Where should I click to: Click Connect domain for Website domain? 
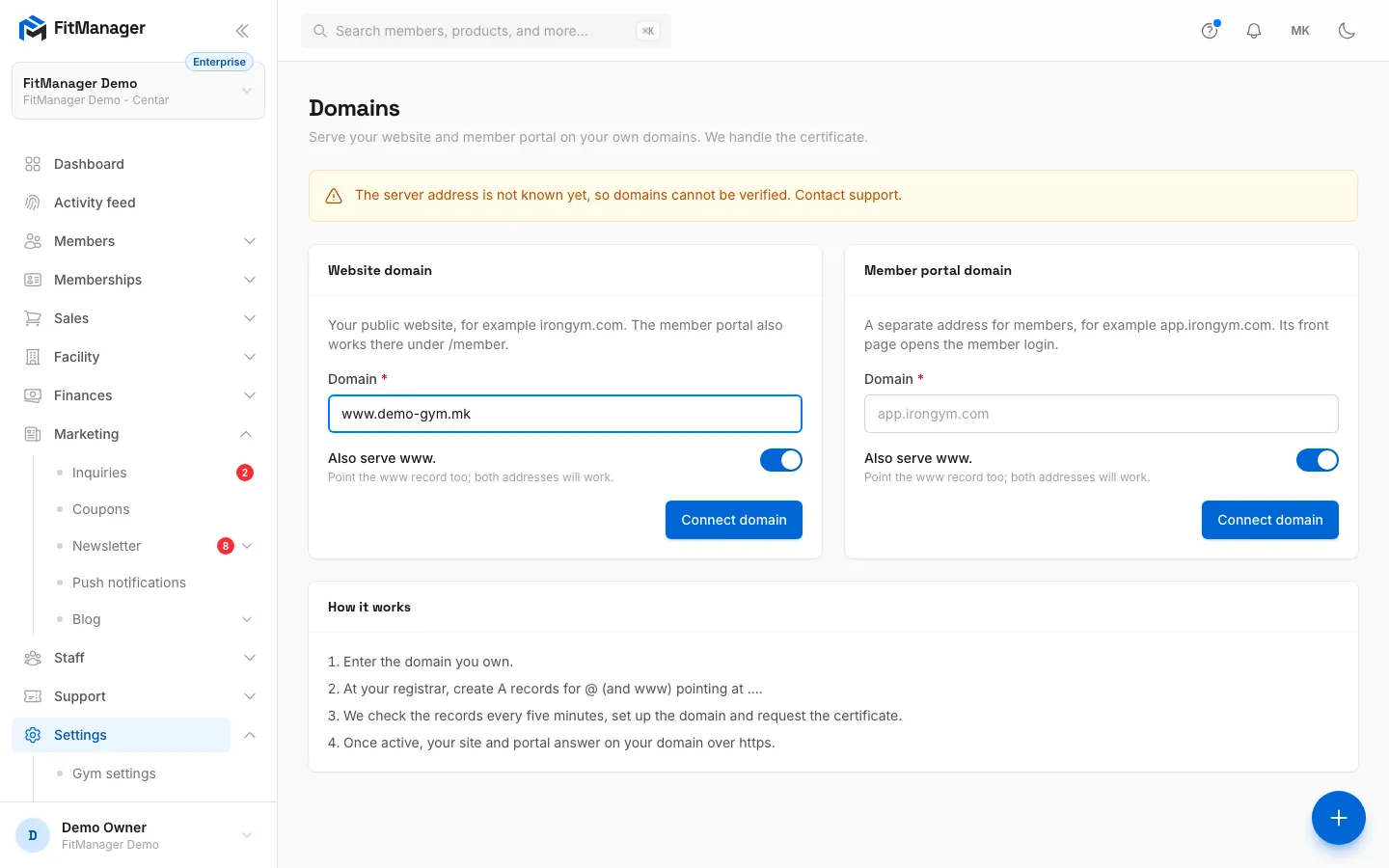(x=734, y=520)
